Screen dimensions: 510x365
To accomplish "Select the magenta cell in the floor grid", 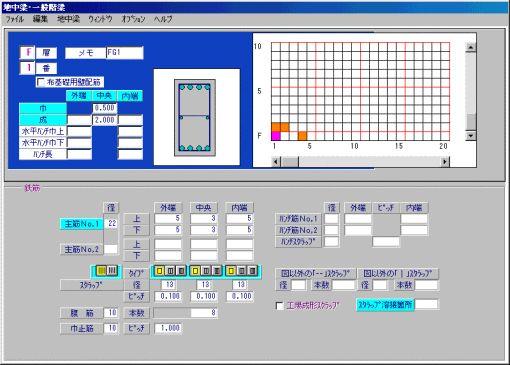I will (276, 136).
